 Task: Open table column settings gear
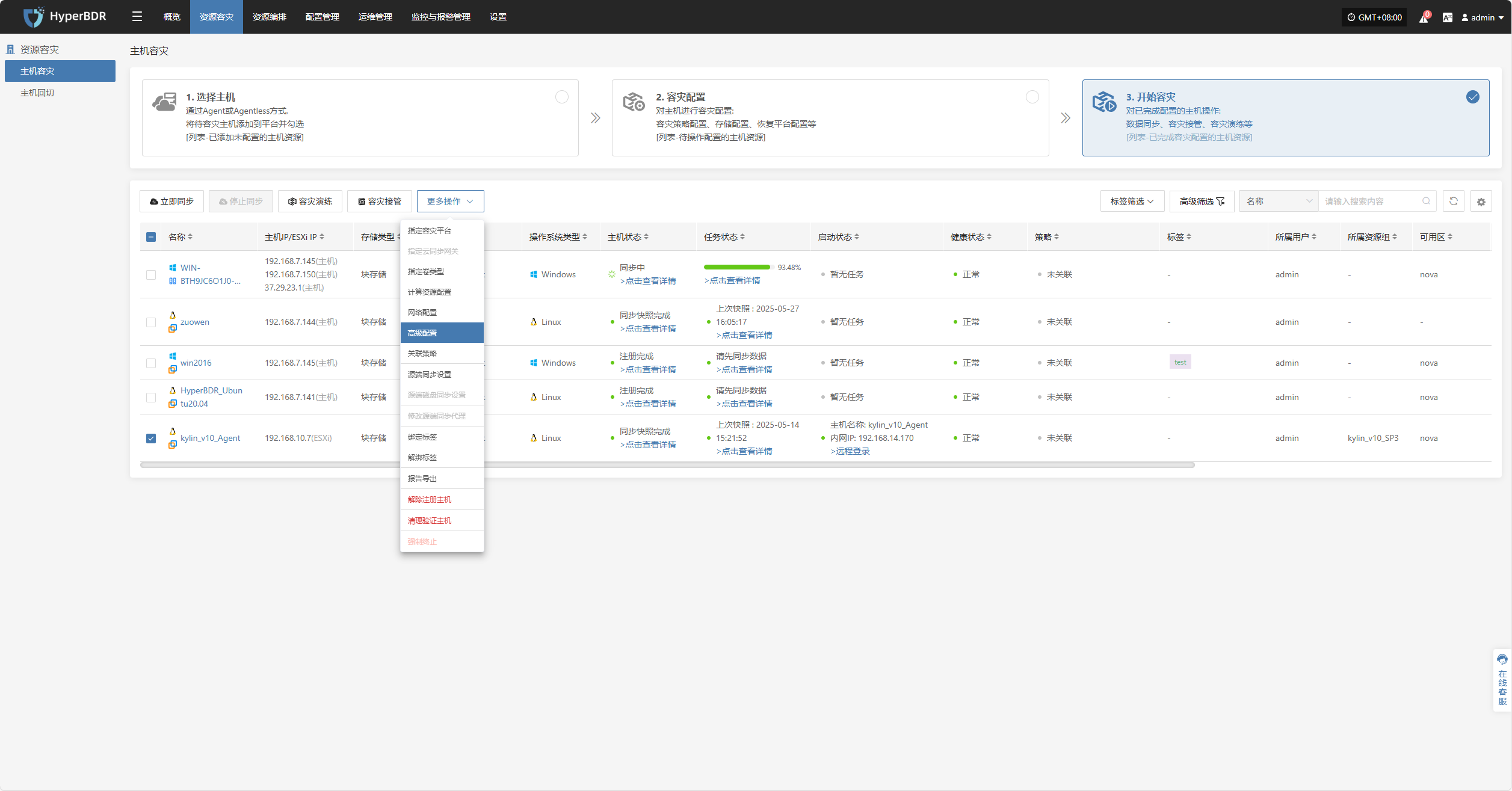click(x=1481, y=201)
